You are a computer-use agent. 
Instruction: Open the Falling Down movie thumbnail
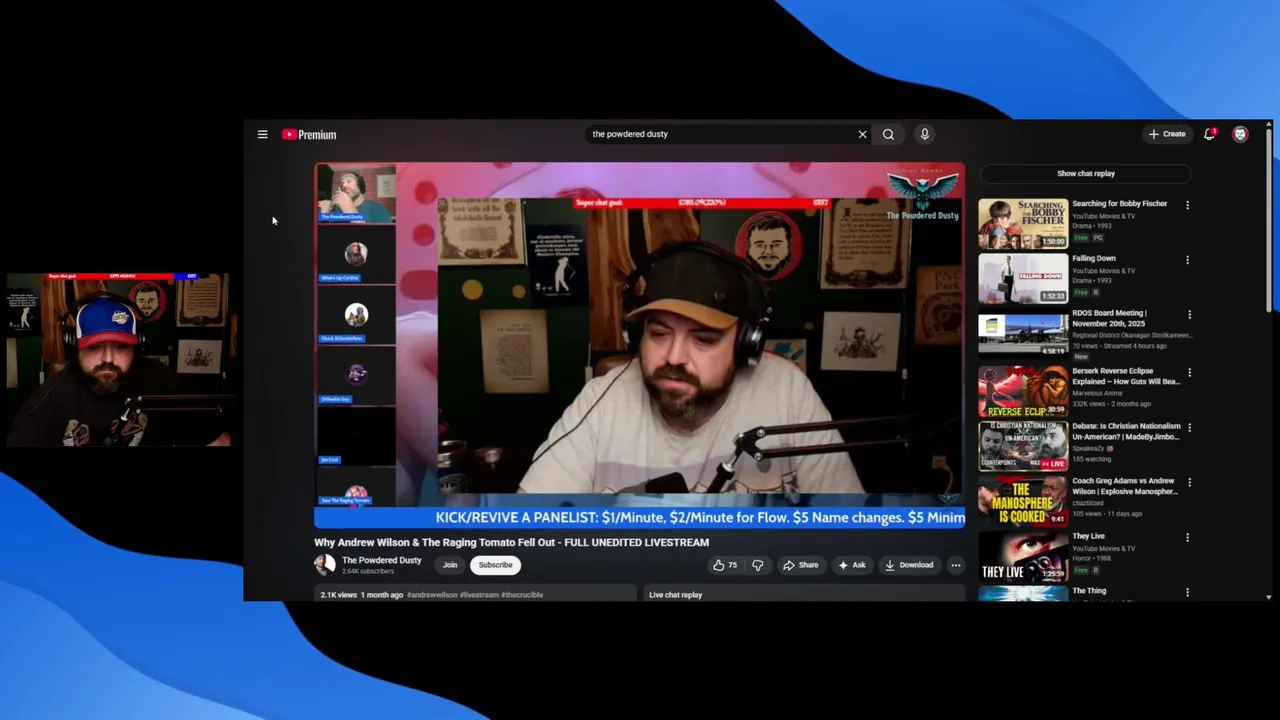1023,278
